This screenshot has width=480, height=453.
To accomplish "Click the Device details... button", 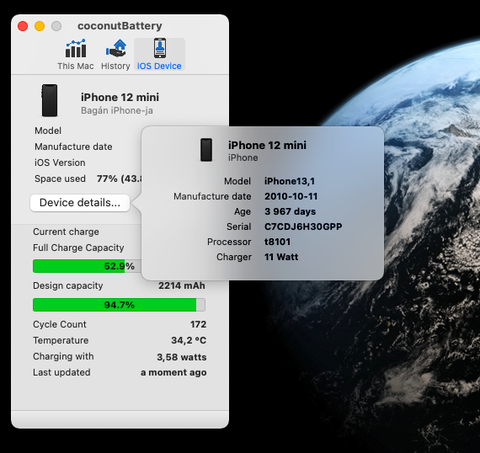I will click(x=80, y=203).
